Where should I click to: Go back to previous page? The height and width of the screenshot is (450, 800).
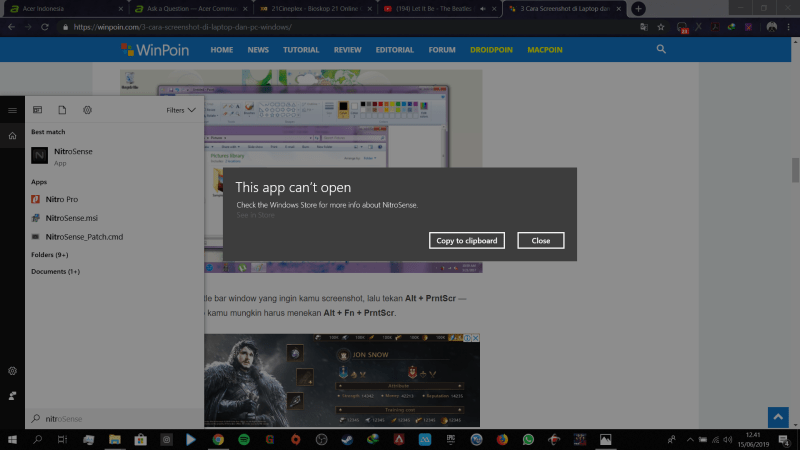[11, 27]
